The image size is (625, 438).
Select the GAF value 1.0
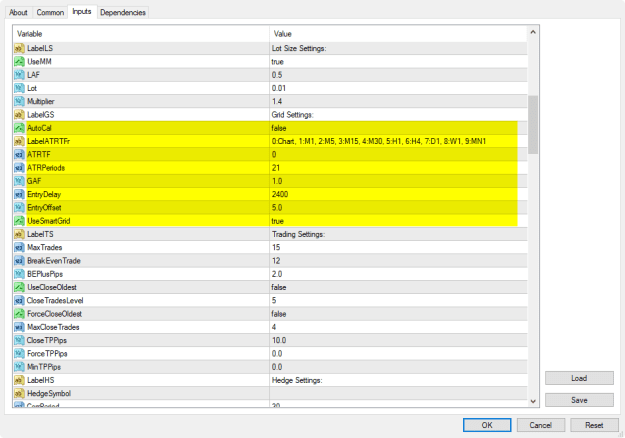277,181
